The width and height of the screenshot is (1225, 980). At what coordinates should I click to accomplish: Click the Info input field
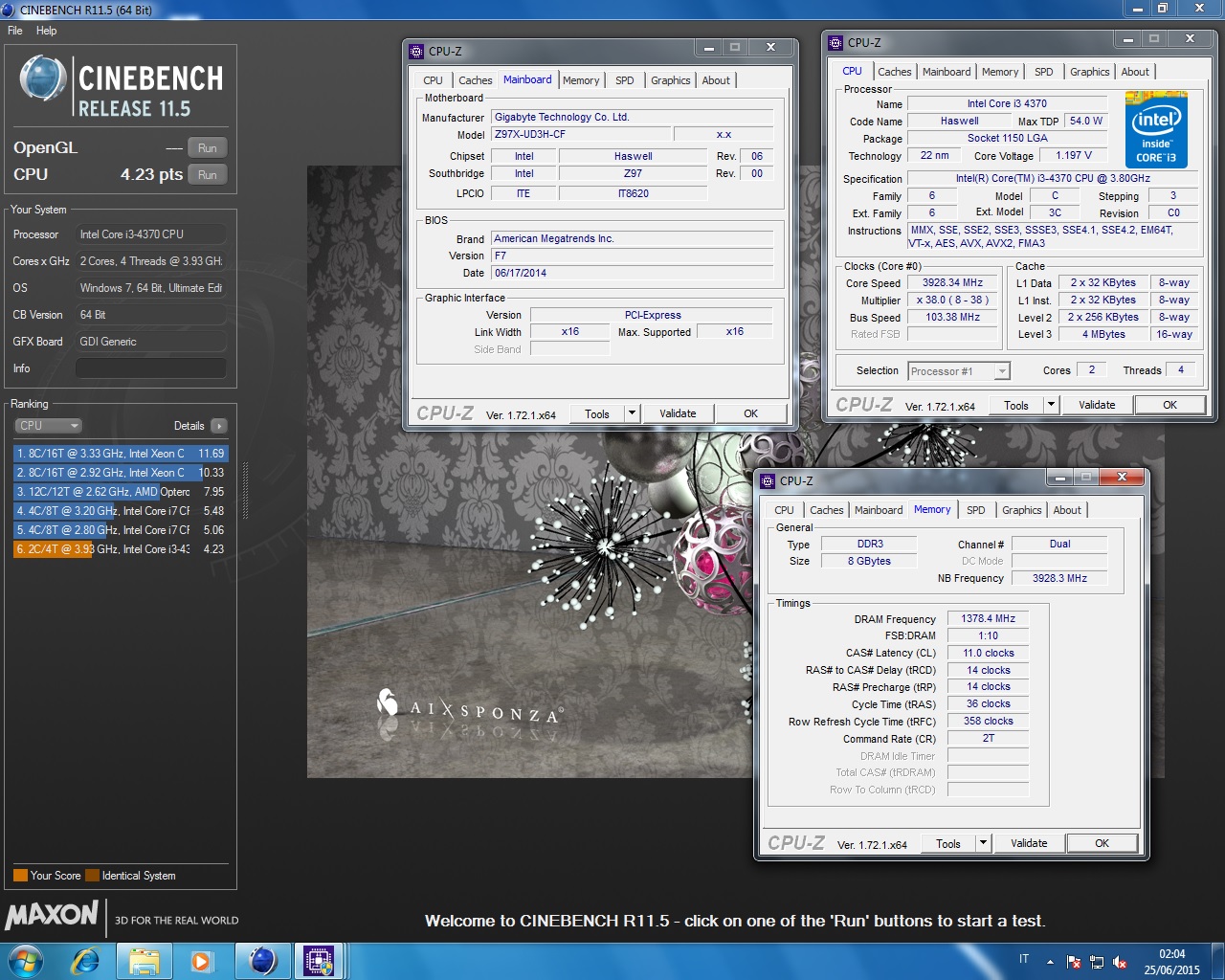tap(151, 368)
